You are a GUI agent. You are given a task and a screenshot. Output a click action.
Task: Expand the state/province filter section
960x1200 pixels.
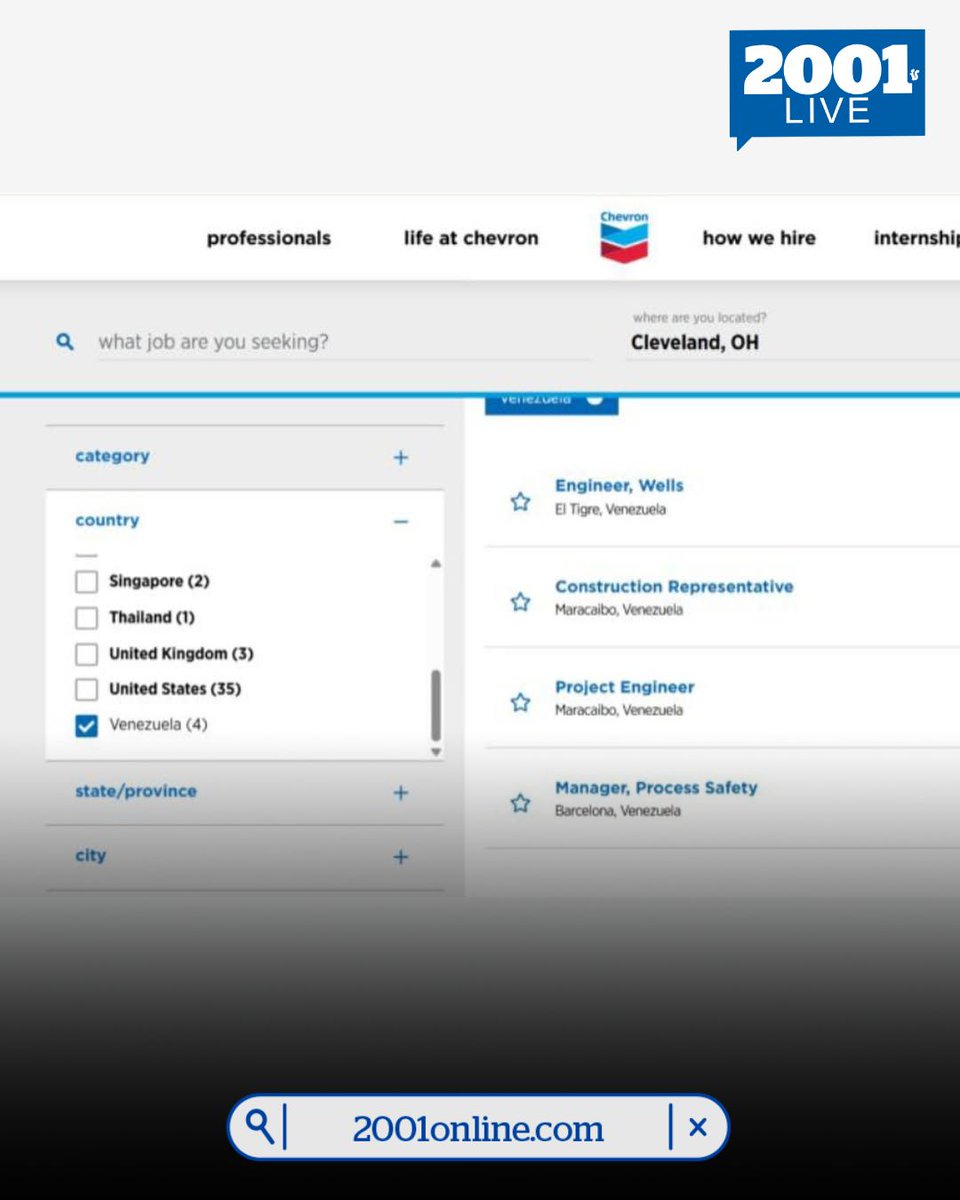(x=401, y=793)
